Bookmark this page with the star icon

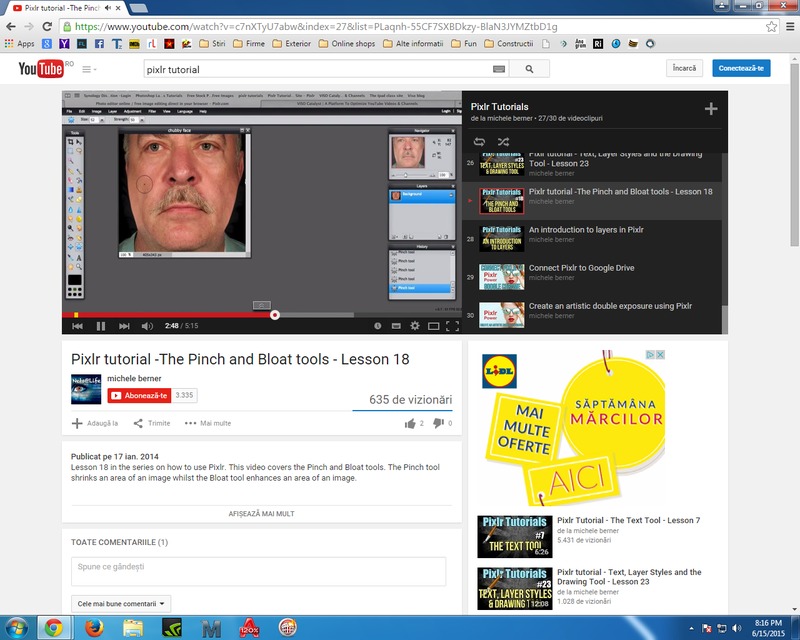[x=771, y=27]
